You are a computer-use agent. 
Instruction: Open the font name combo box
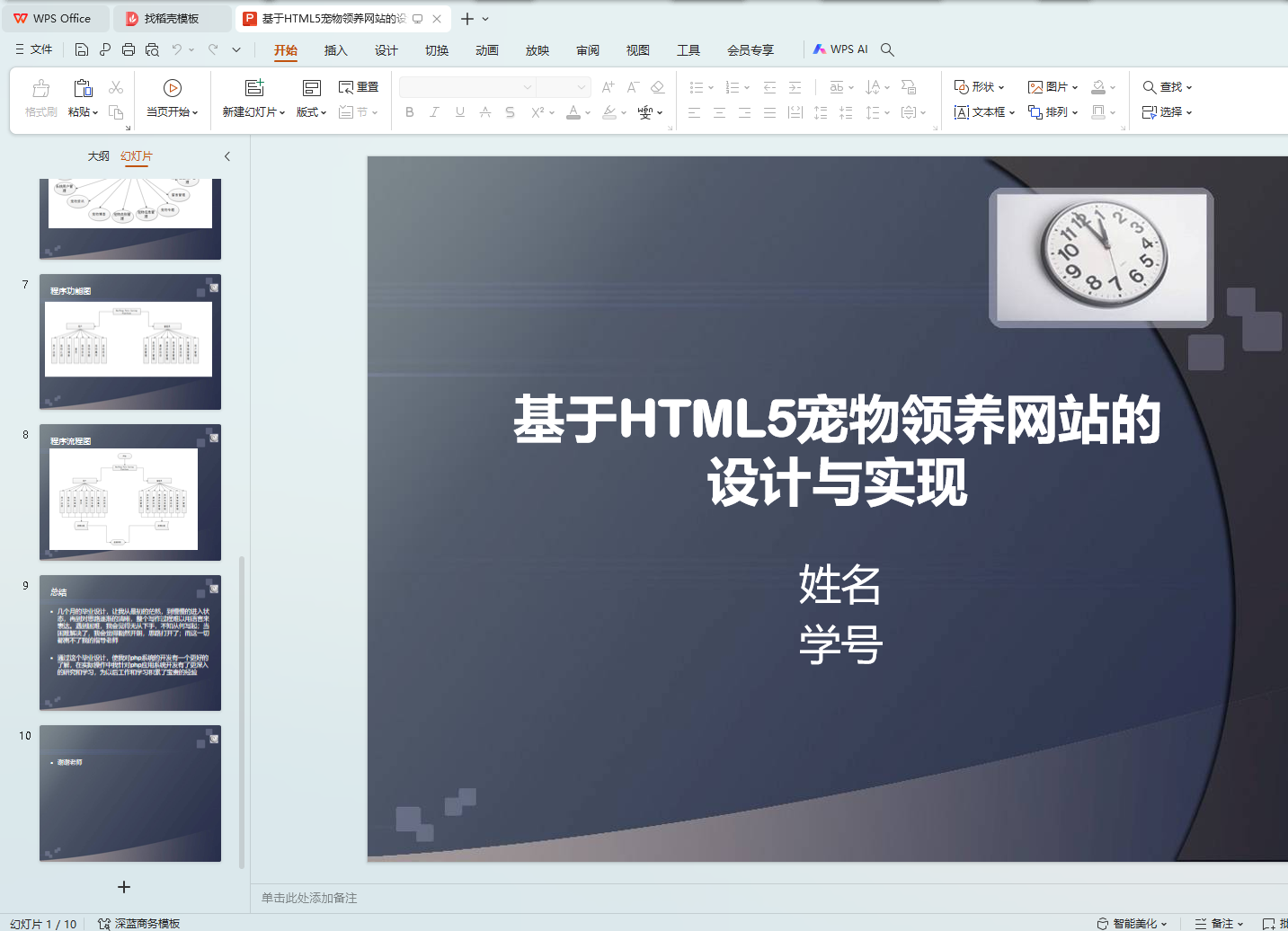coord(467,87)
